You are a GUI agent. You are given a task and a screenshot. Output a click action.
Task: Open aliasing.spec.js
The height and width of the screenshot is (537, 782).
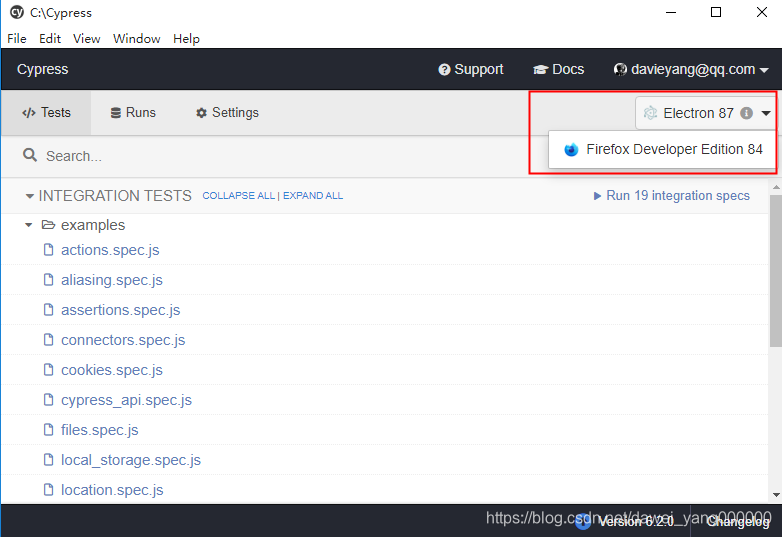(112, 280)
